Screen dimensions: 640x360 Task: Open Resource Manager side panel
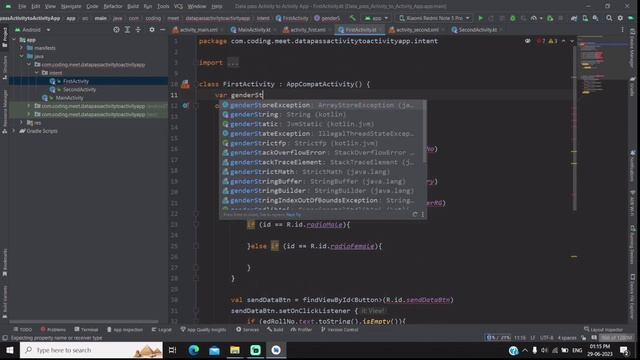[4, 111]
